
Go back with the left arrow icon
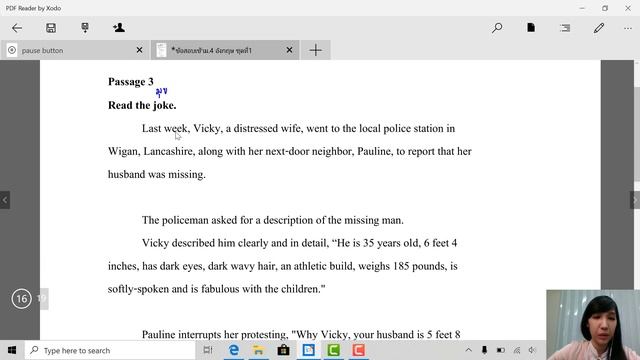coord(17,28)
